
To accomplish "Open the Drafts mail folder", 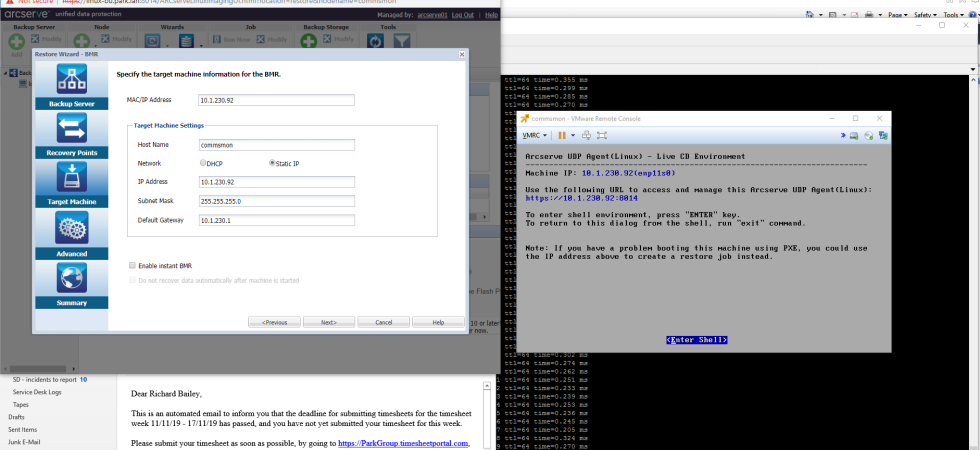I will pyautogui.click(x=17, y=417).
